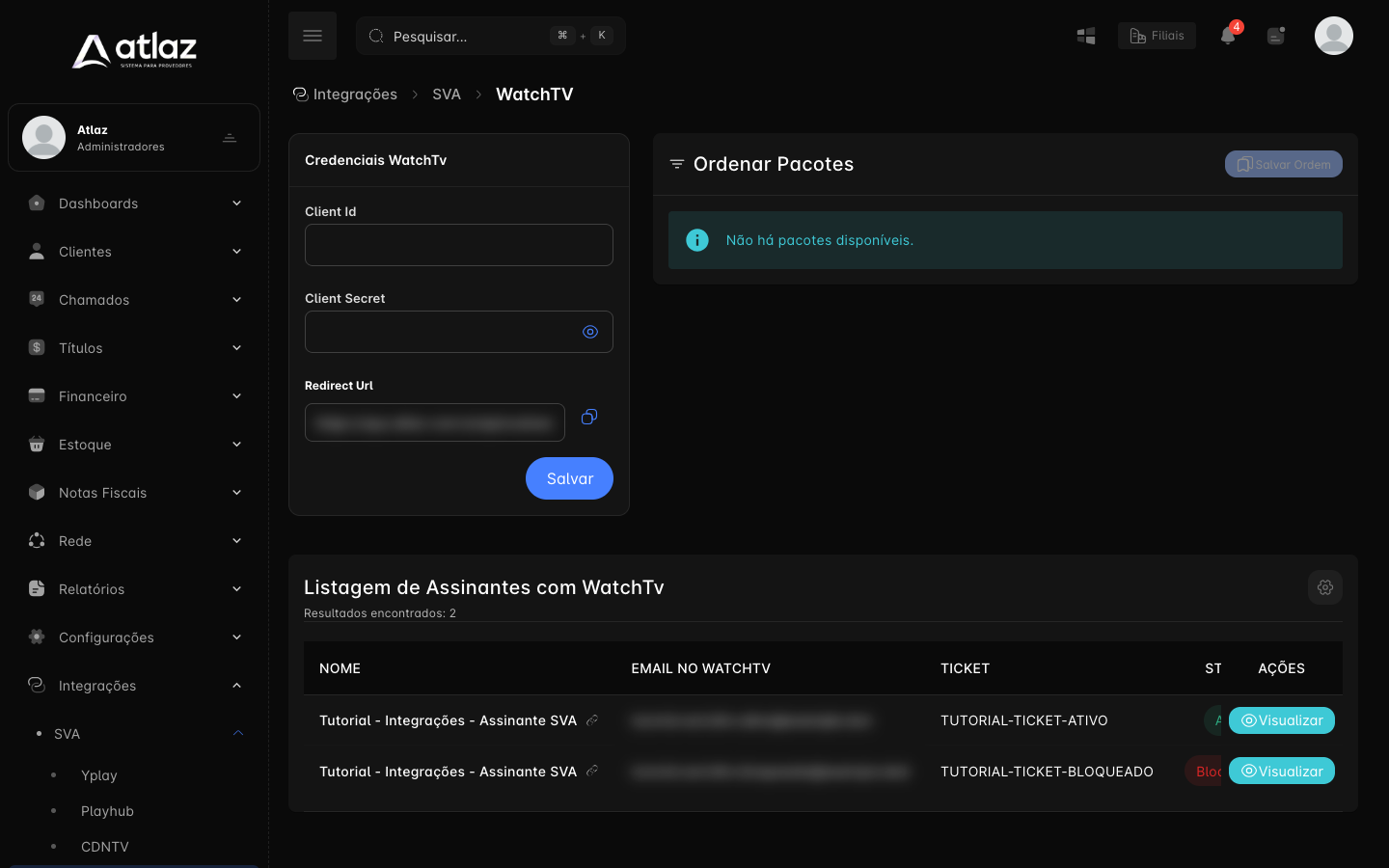Expand the Títulos menu

click(134, 348)
